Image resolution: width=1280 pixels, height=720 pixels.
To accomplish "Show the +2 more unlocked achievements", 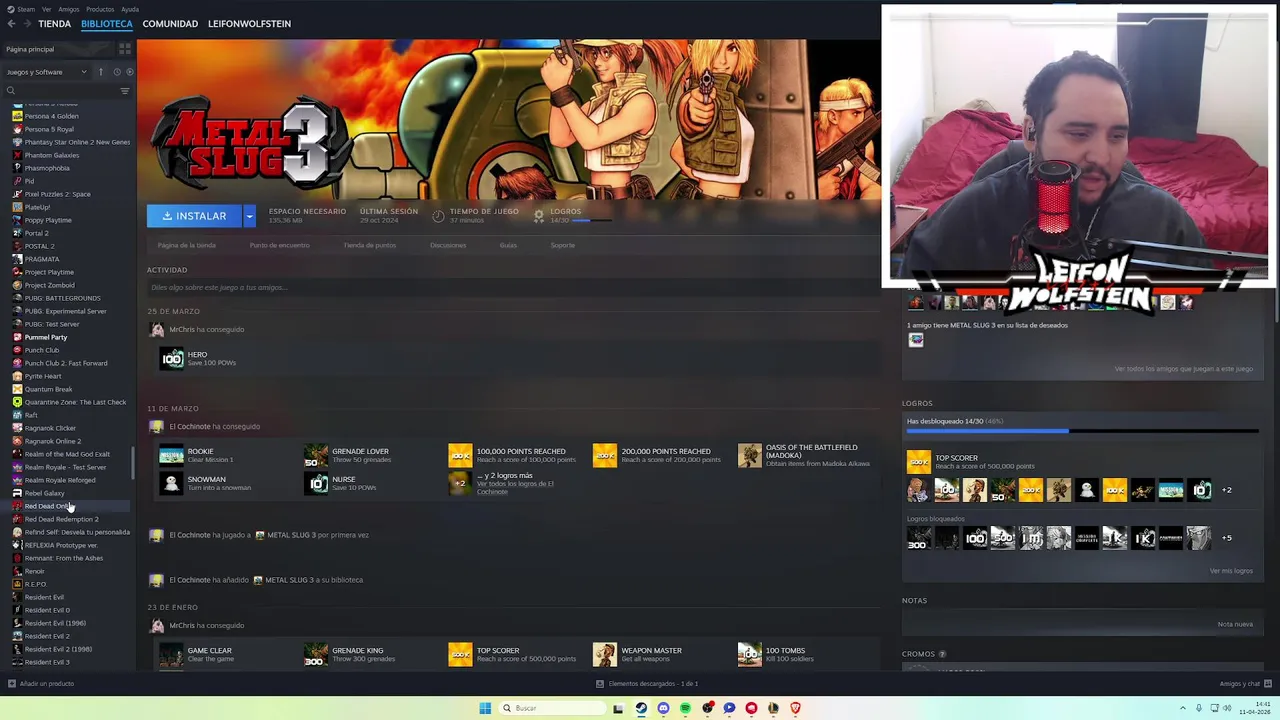I will click(x=1227, y=490).
